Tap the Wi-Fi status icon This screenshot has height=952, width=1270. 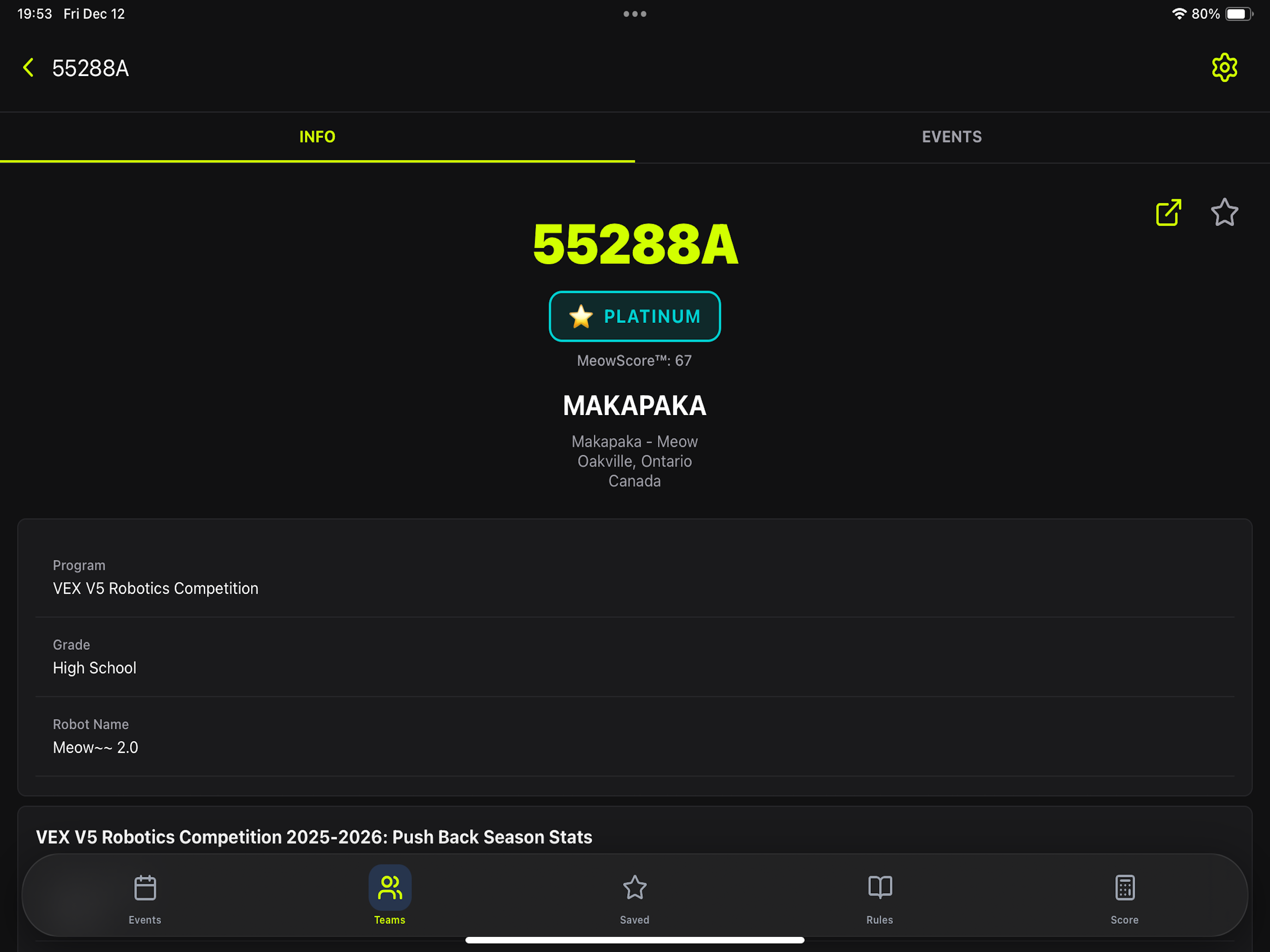(1179, 14)
